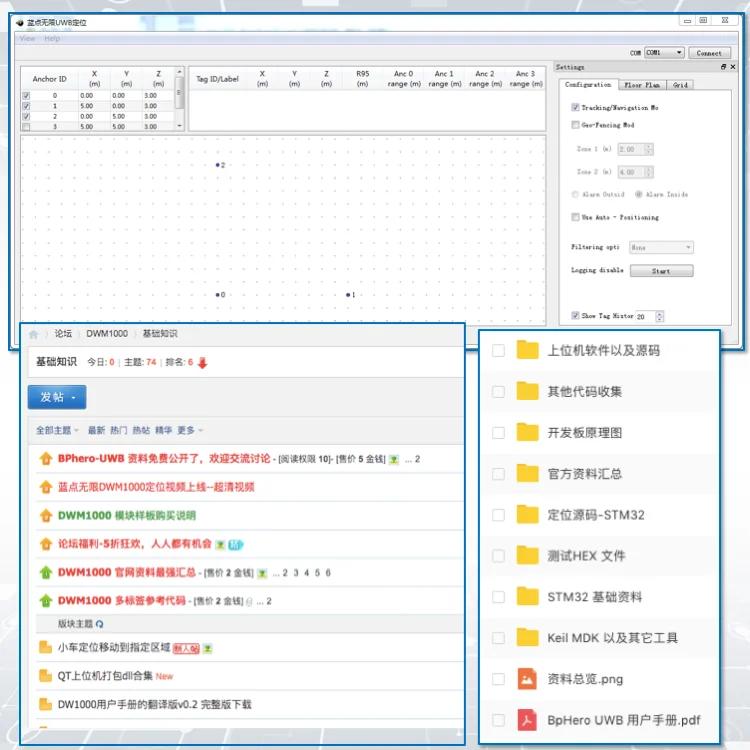
Task: Click the Connect button
Action: [709, 53]
